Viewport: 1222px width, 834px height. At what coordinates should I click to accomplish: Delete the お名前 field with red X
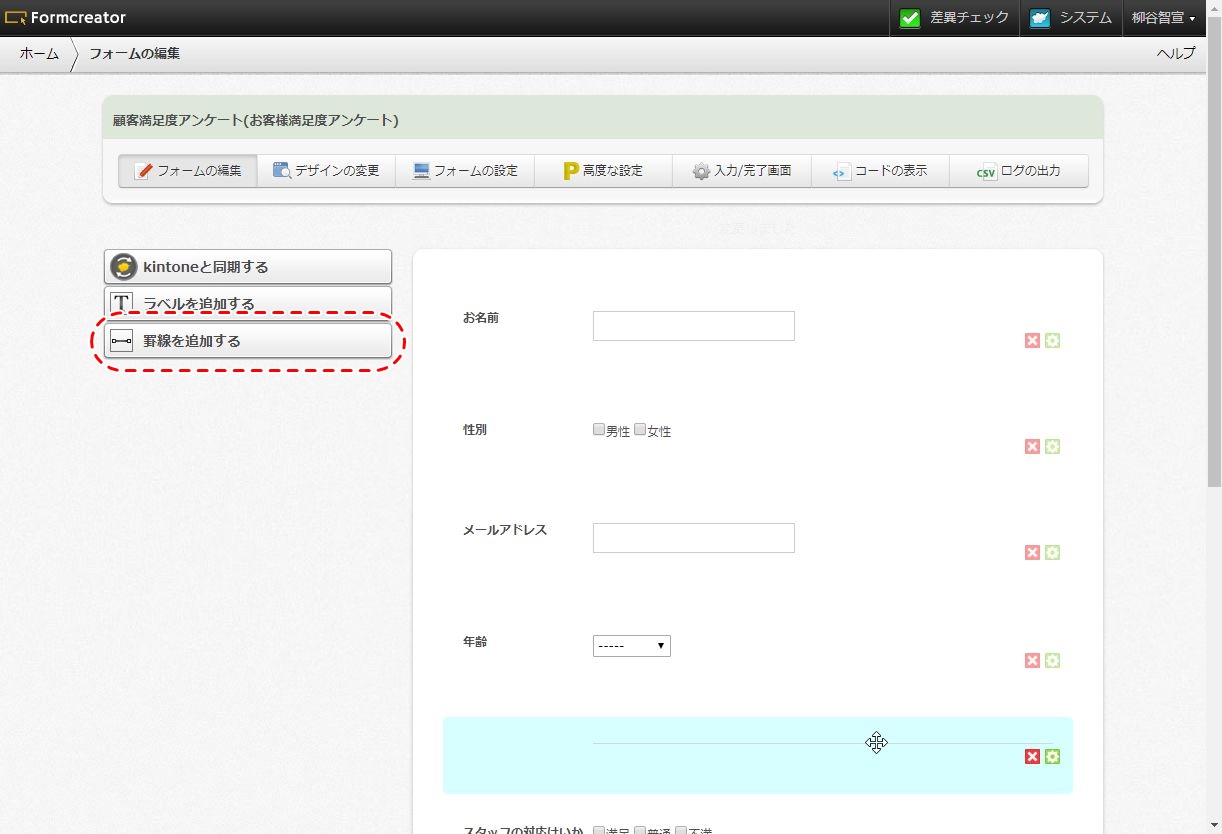click(1032, 340)
